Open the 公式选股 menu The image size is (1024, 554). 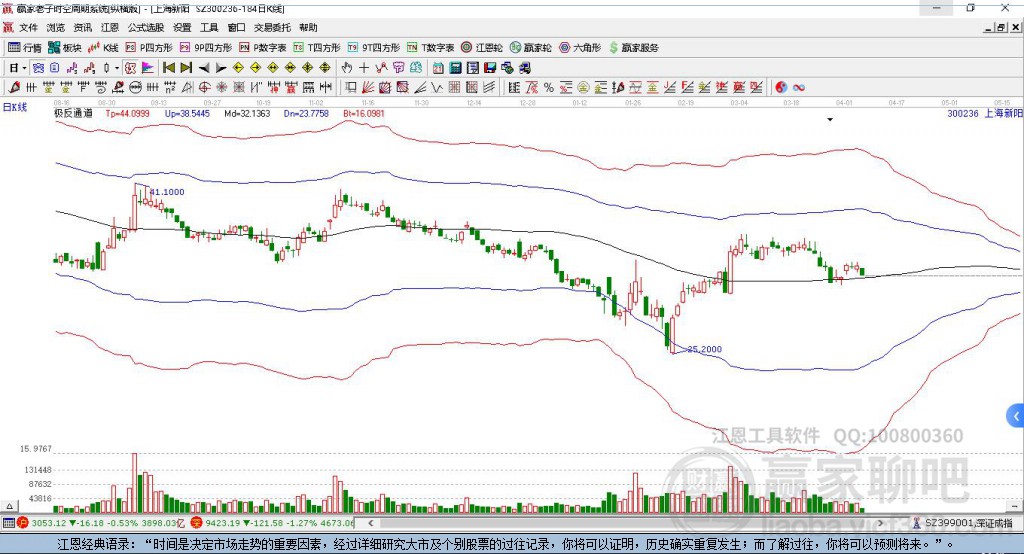tap(146, 27)
